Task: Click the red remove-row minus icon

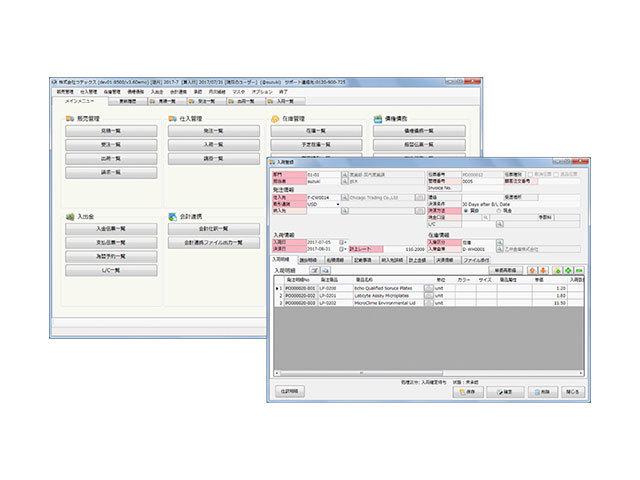Action: 582,270
